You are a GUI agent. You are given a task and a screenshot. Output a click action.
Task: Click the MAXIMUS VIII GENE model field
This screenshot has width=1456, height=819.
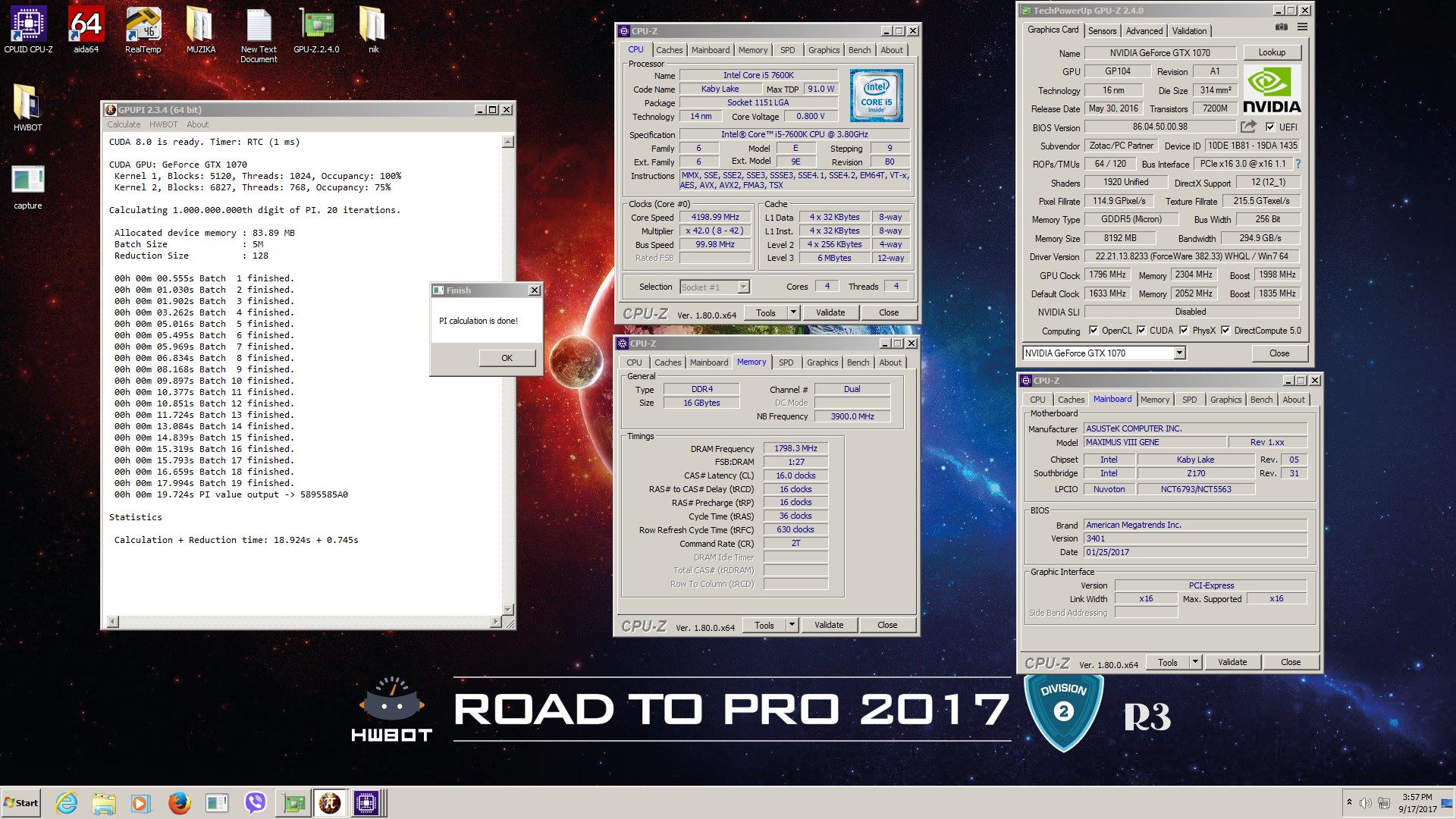tap(1155, 442)
